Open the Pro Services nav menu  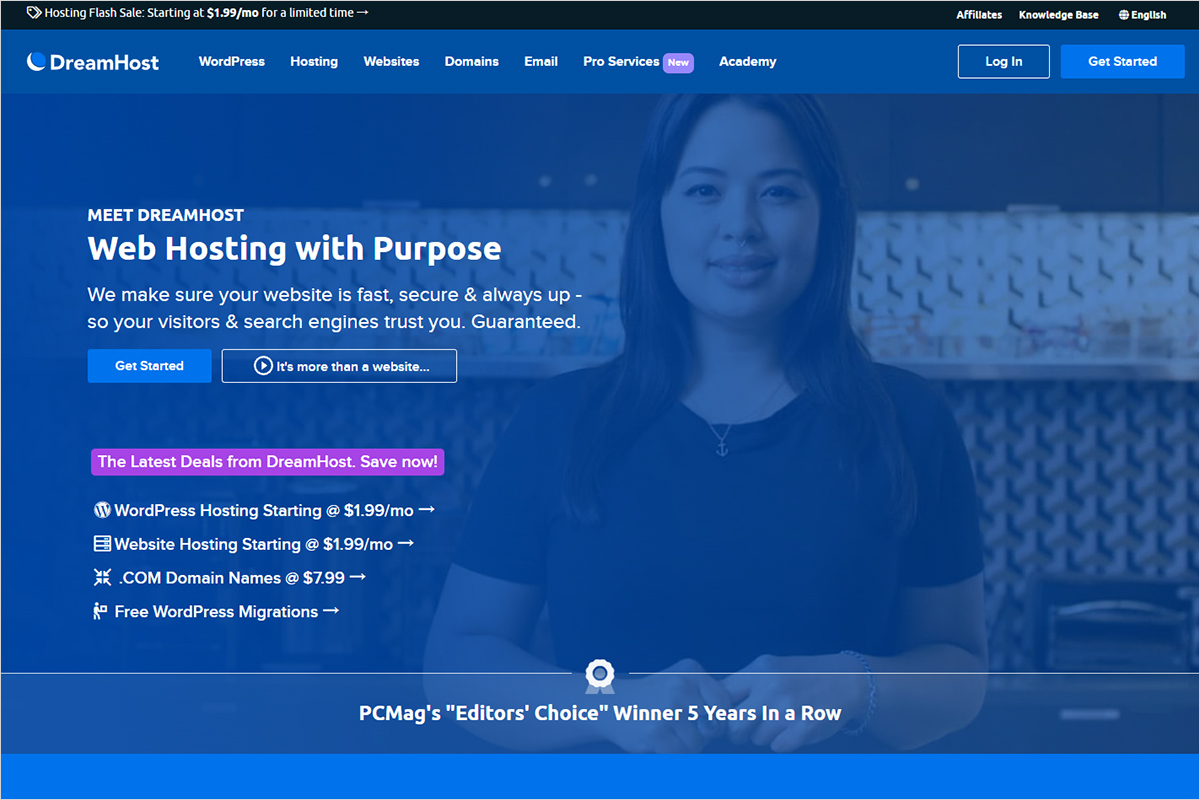point(621,61)
